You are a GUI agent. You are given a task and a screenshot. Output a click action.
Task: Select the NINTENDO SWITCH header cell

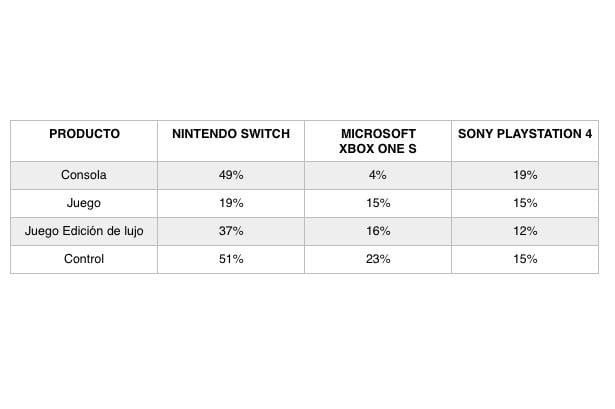pos(230,133)
